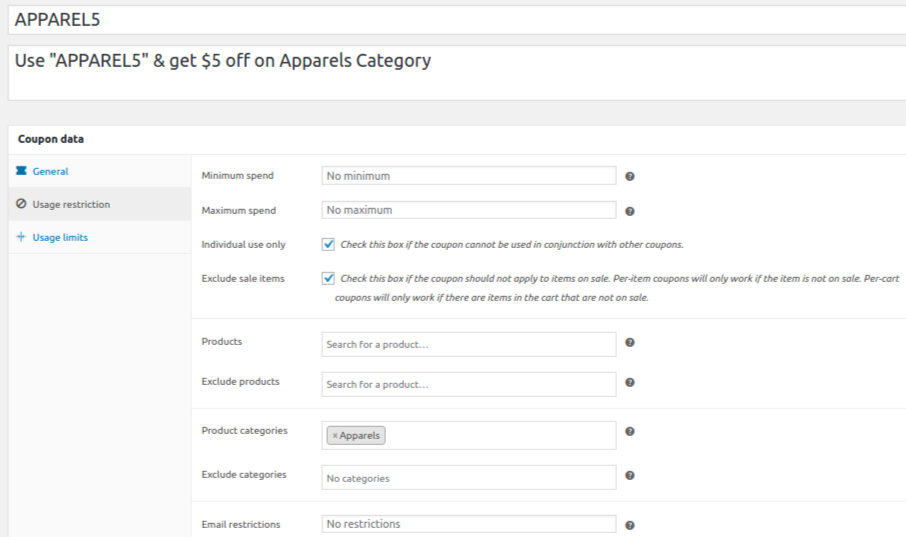
Task: Click help icon next to Exclude products
Action: tap(630, 382)
